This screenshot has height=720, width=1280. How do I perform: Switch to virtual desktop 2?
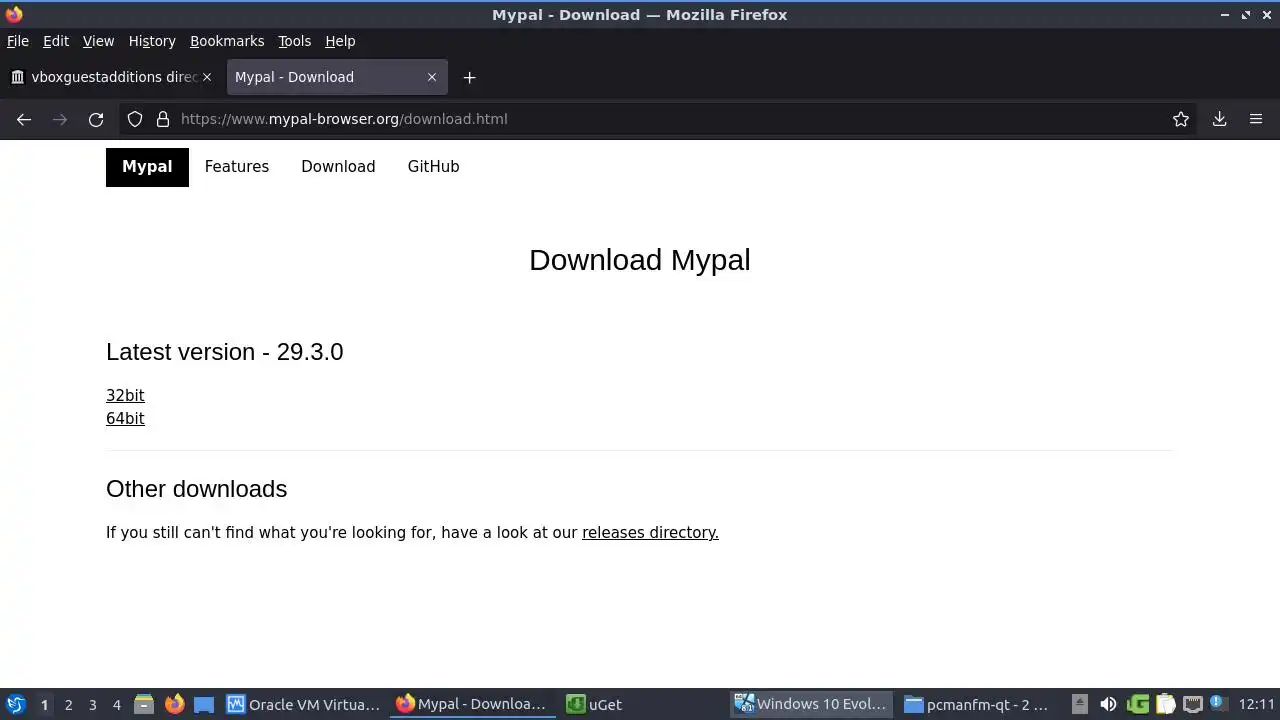68,705
